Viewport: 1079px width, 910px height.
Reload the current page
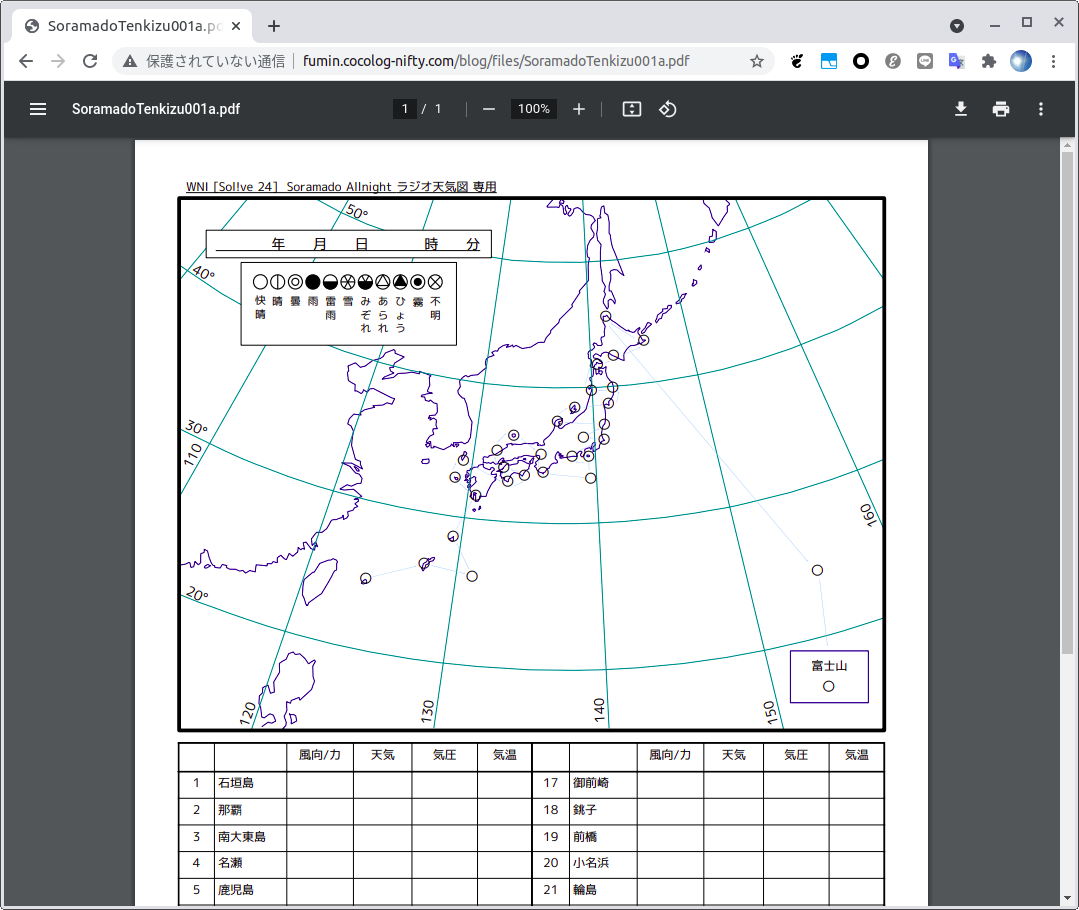[x=90, y=61]
